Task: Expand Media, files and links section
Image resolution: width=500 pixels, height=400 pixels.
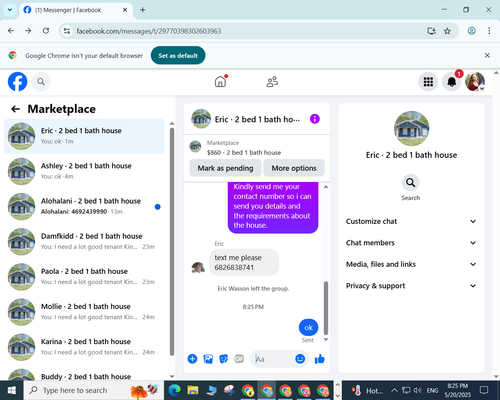Action: click(411, 264)
